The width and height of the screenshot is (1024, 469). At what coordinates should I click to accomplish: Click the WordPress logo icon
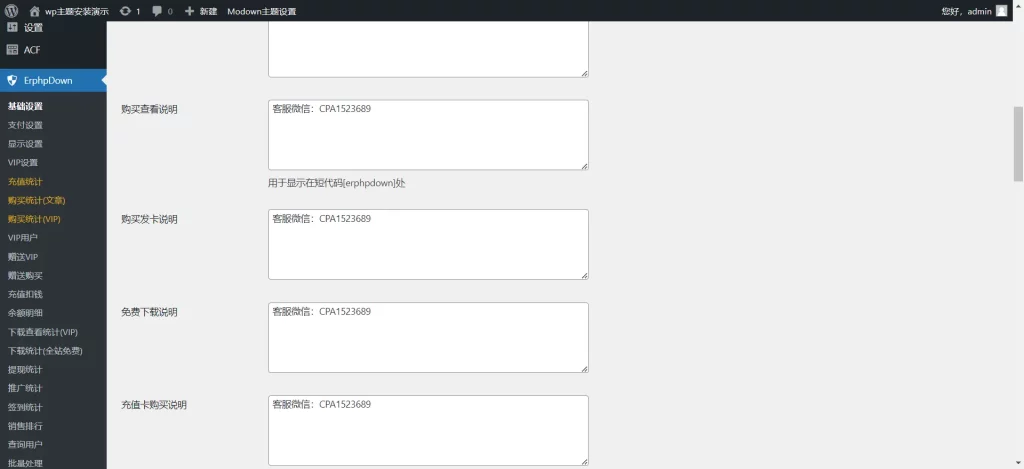[x=11, y=11]
